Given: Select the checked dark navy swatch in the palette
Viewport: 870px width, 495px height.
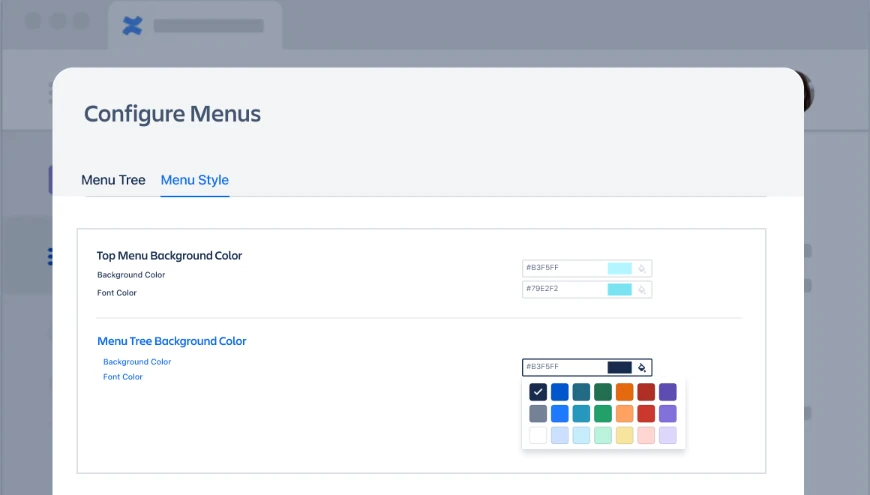Looking at the screenshot, I should [538, 392].
